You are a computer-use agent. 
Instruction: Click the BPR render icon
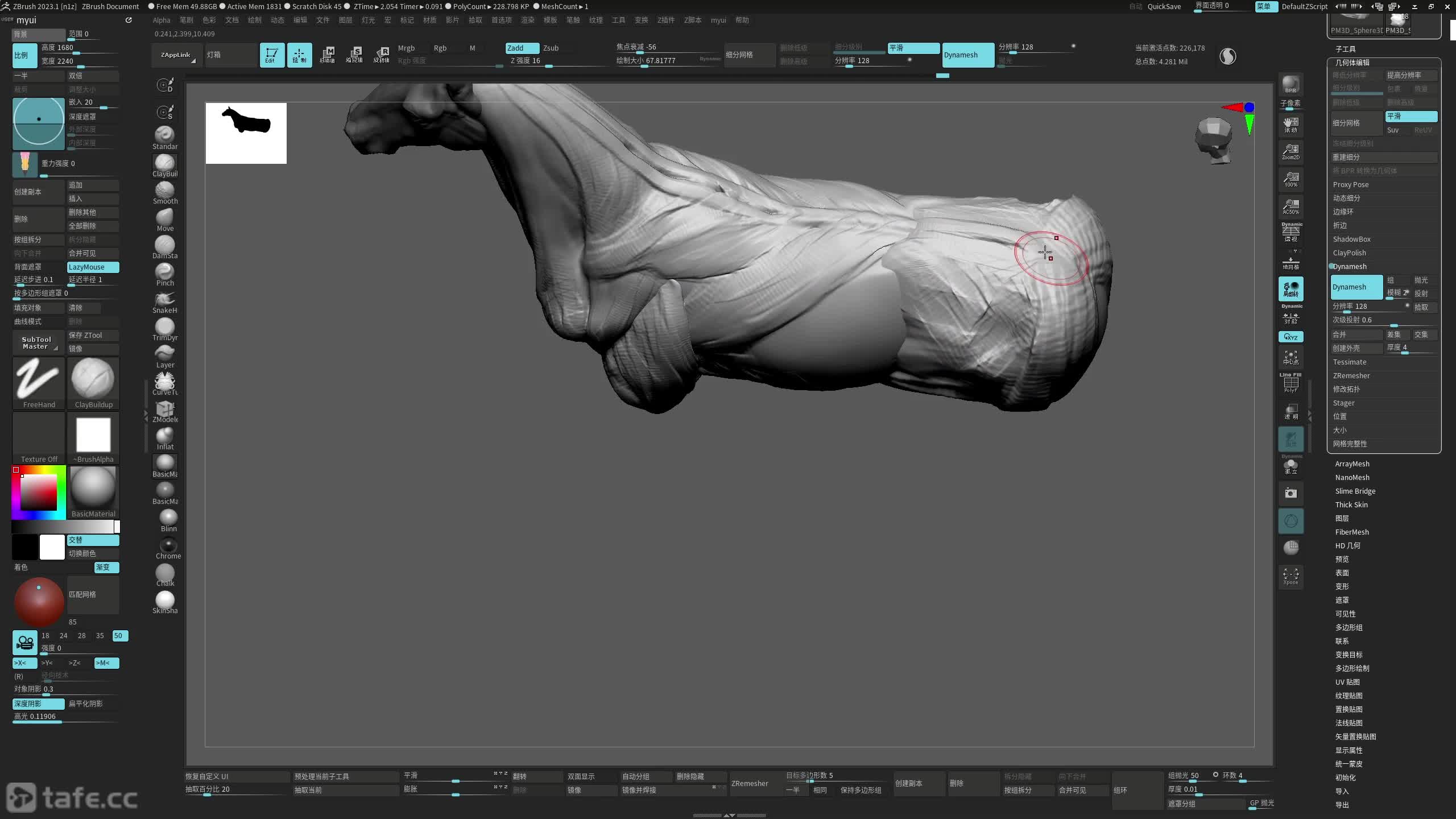1290,84
